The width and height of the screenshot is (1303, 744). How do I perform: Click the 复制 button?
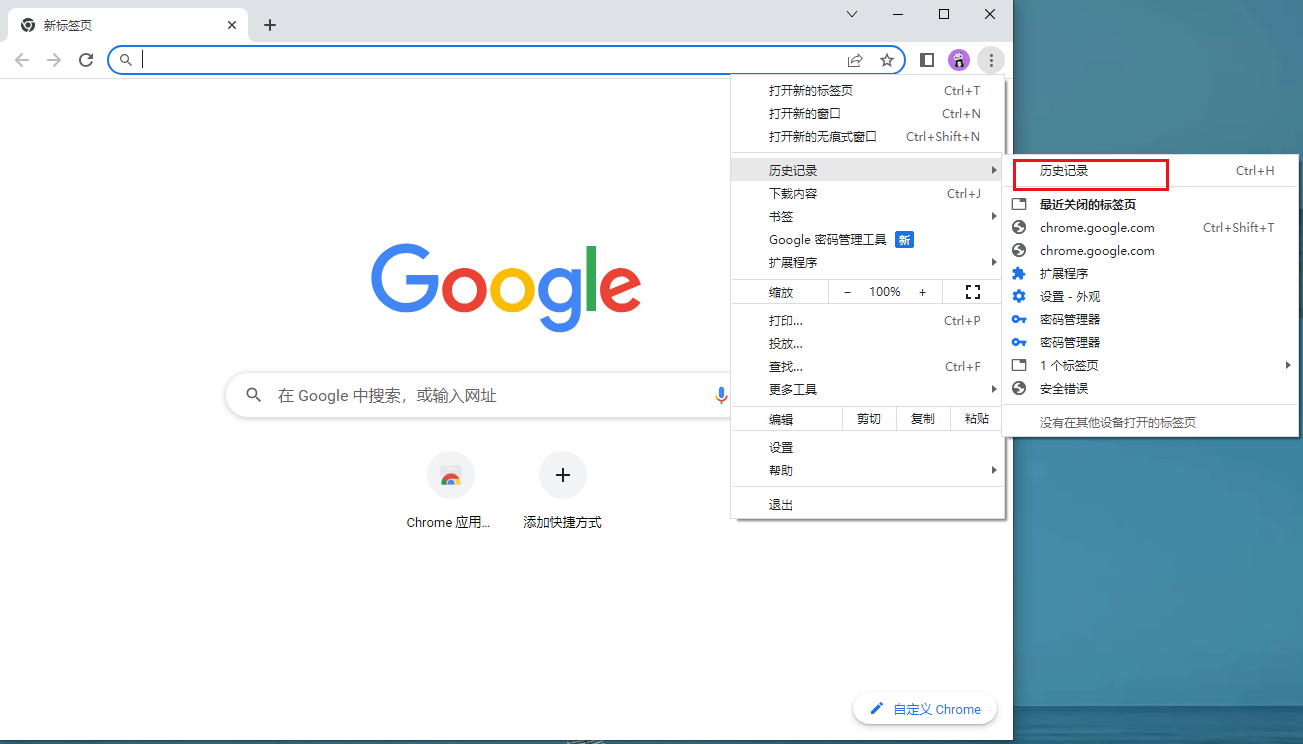pyautogui.click(x=923, y=419)
